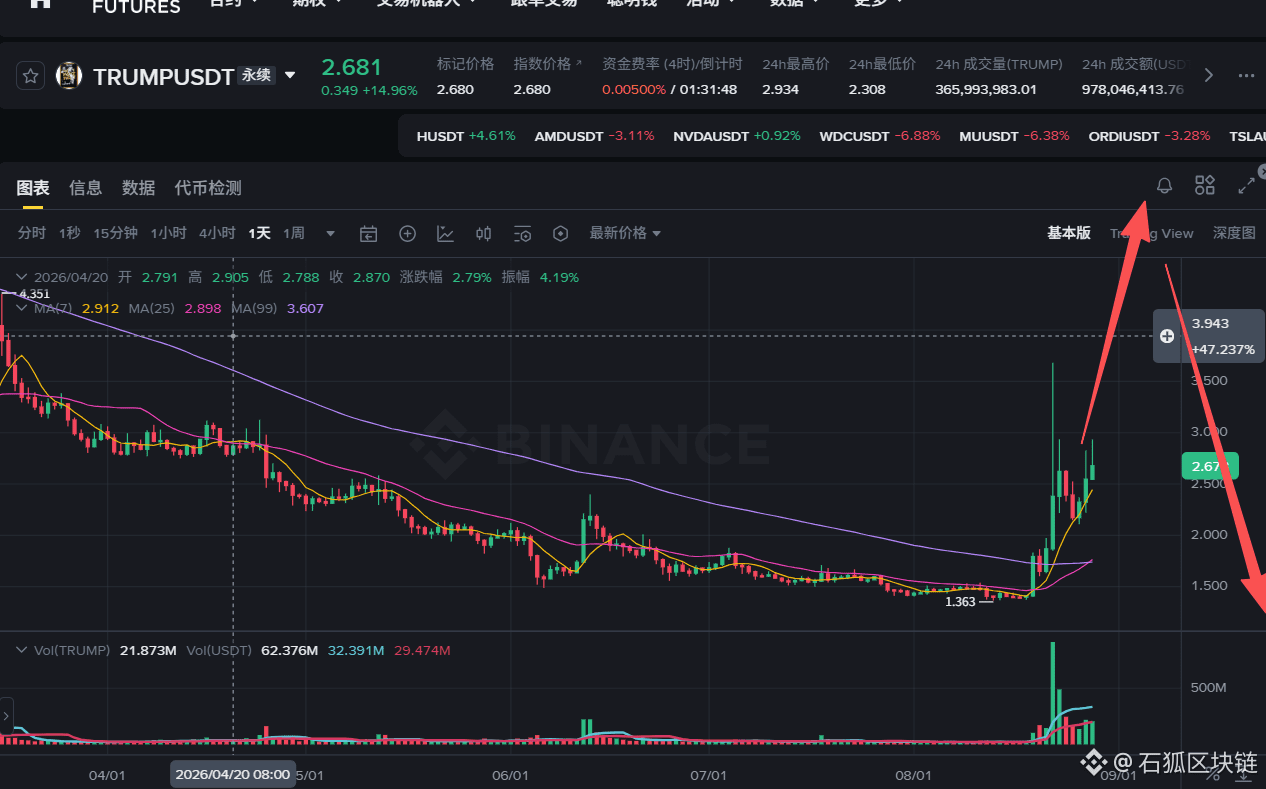Open HUSDT +4.61% in the ticker strip
Image resolution: width=1266 pixels, height=789 pixels.
(x=466, y=136)
